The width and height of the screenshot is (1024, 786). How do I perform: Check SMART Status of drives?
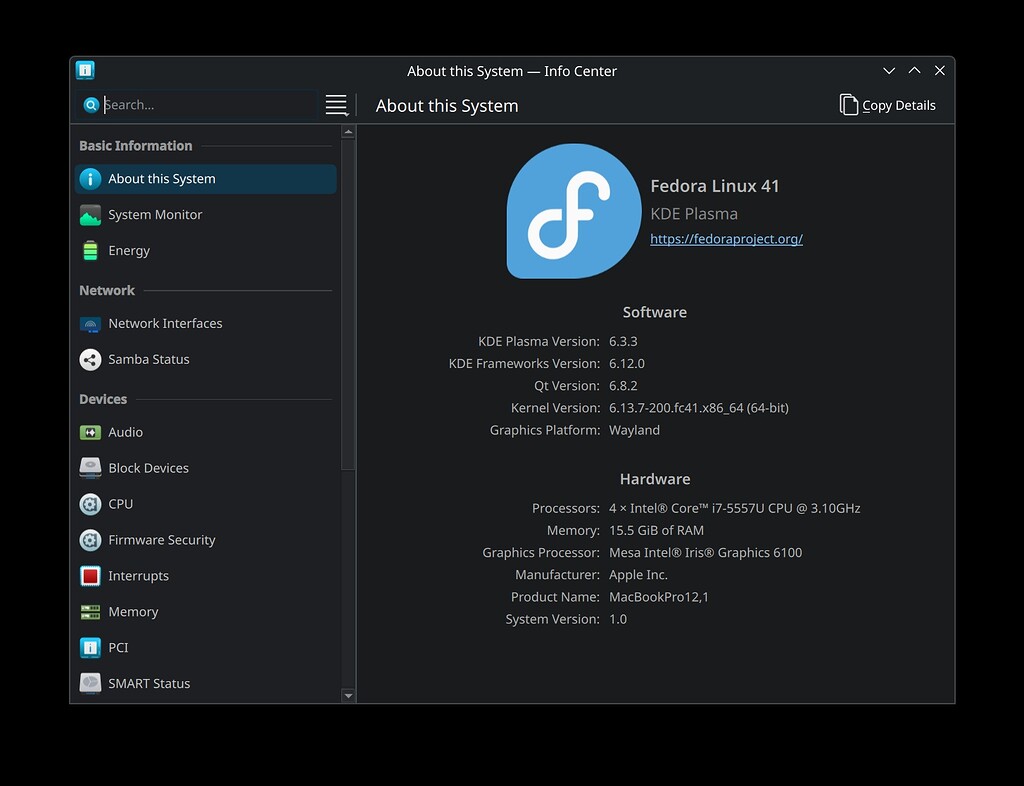[x=150, y=683]
